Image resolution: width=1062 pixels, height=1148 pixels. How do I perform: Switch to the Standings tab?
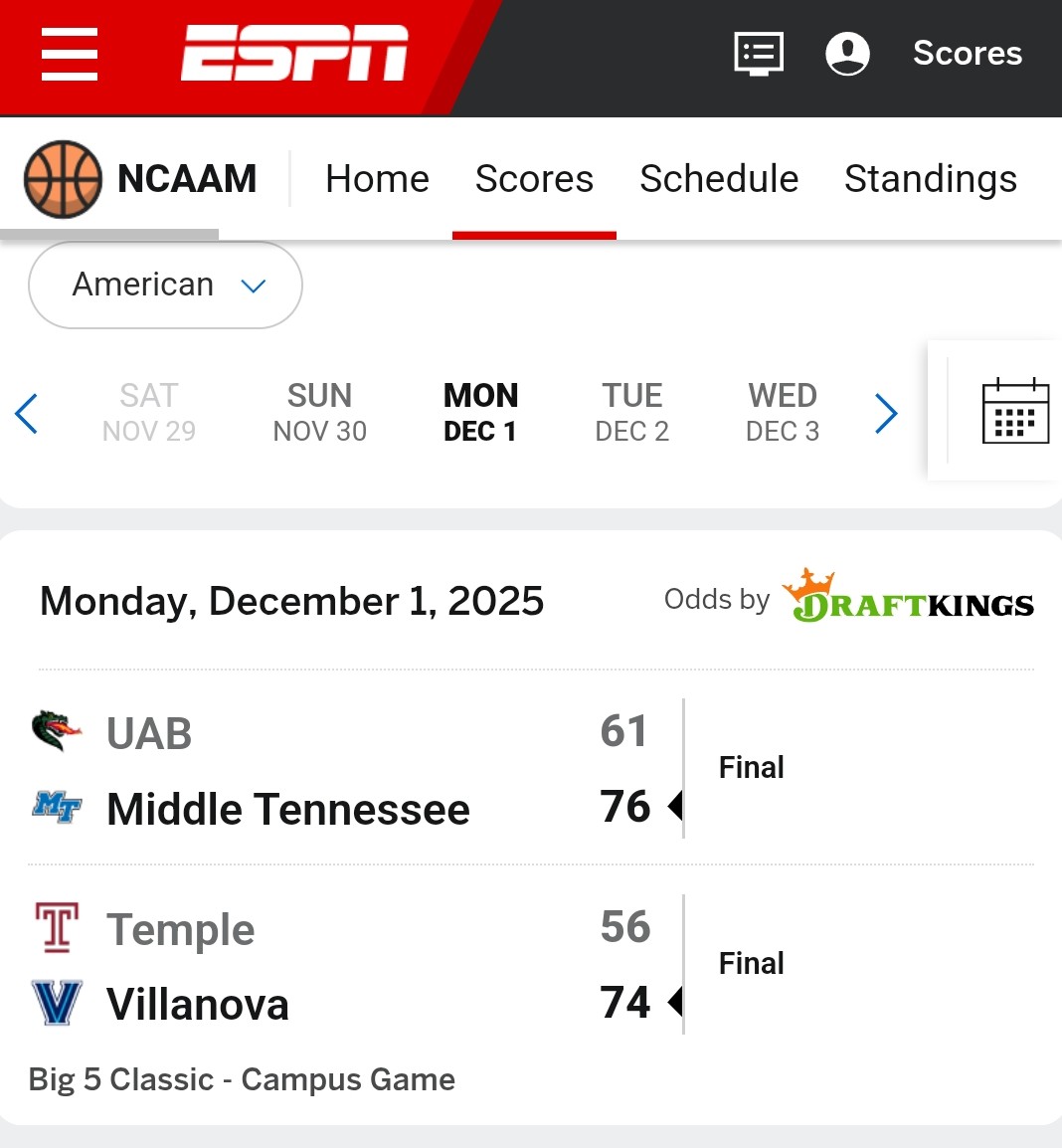[930, 179]
